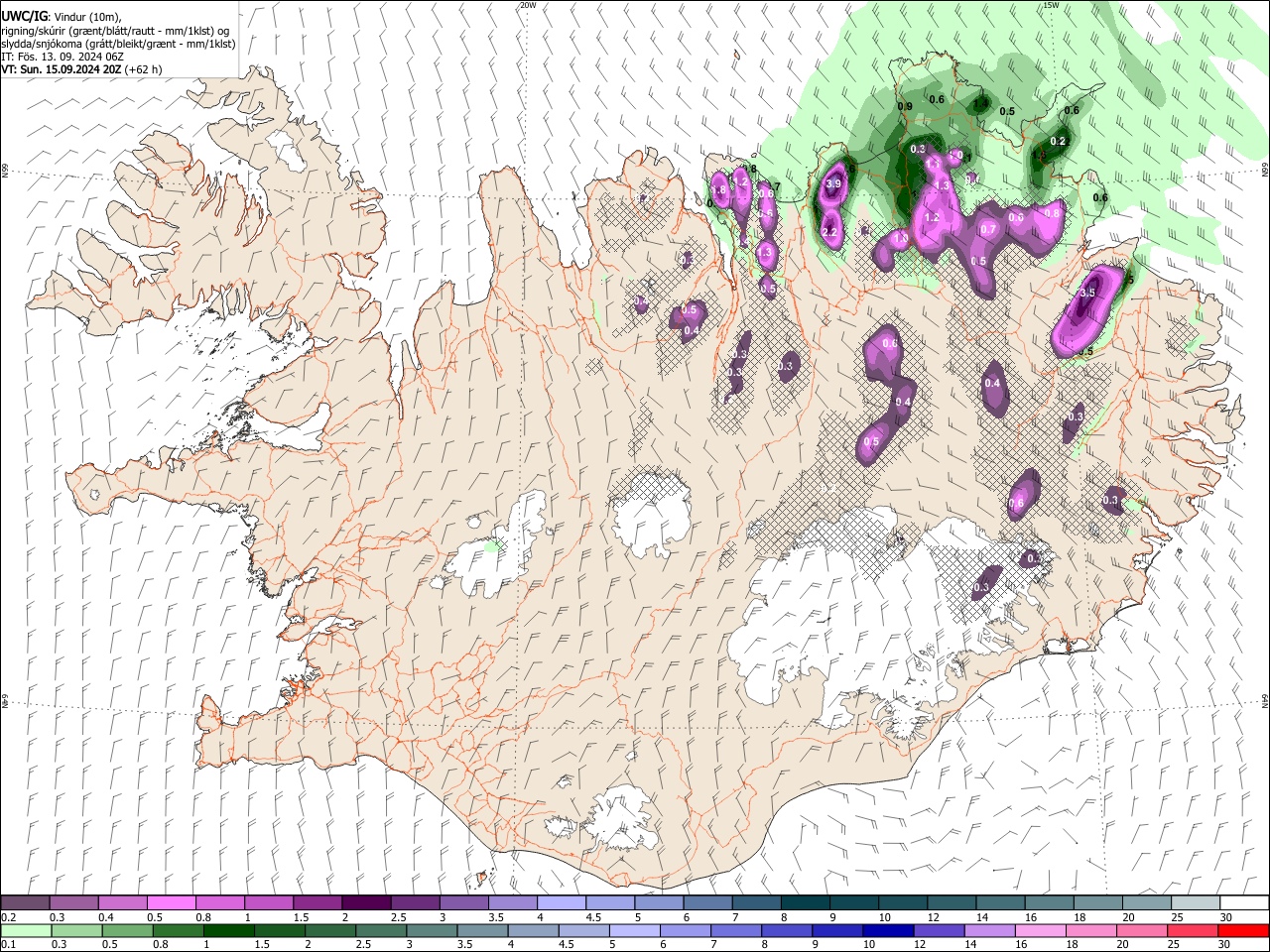Pick the snow legend swatch starting at 3

[463, 903]
